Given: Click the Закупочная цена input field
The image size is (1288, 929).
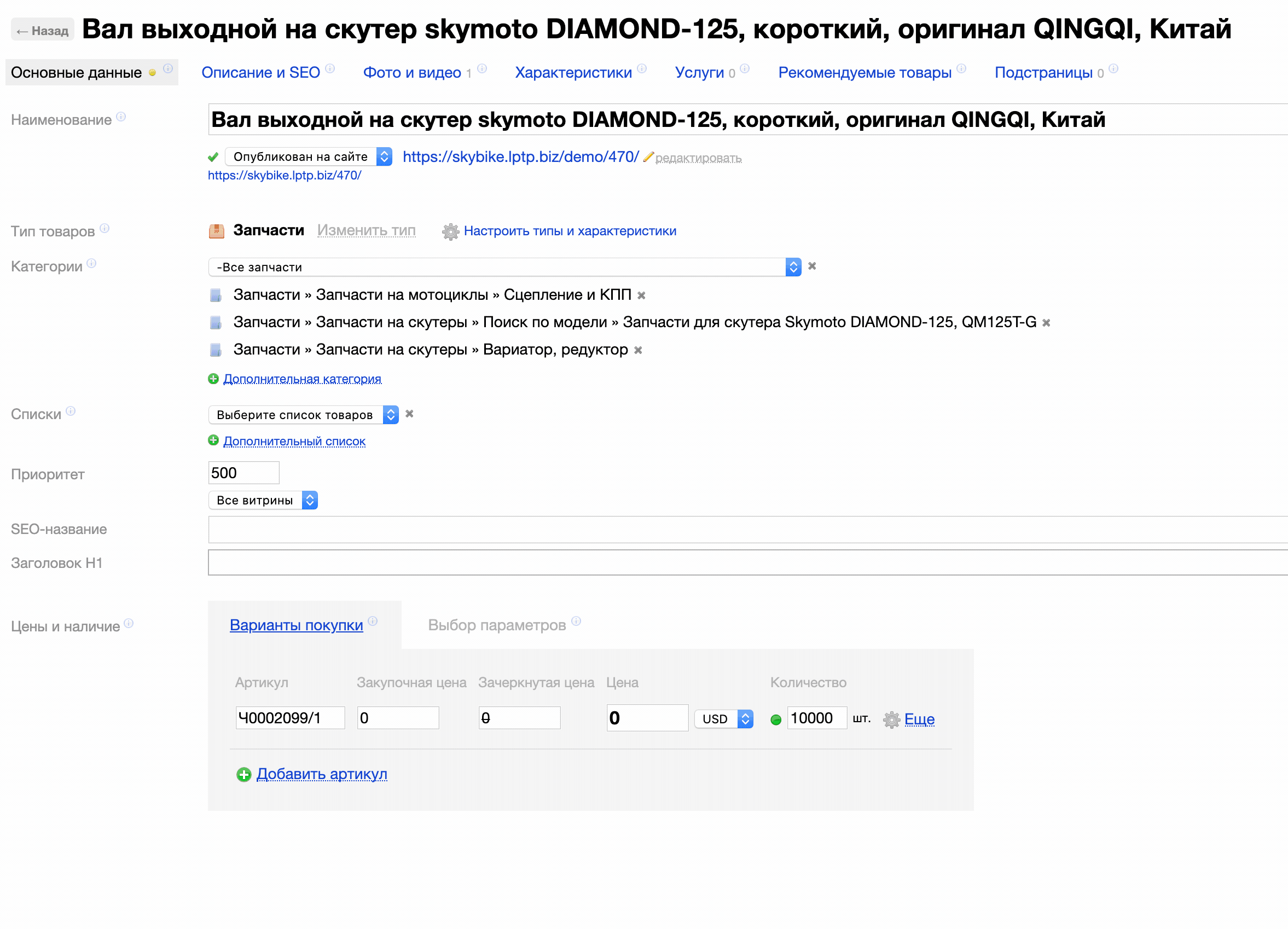Looking at the screenshot, I should pyautogui.click(x=398, y=718).
